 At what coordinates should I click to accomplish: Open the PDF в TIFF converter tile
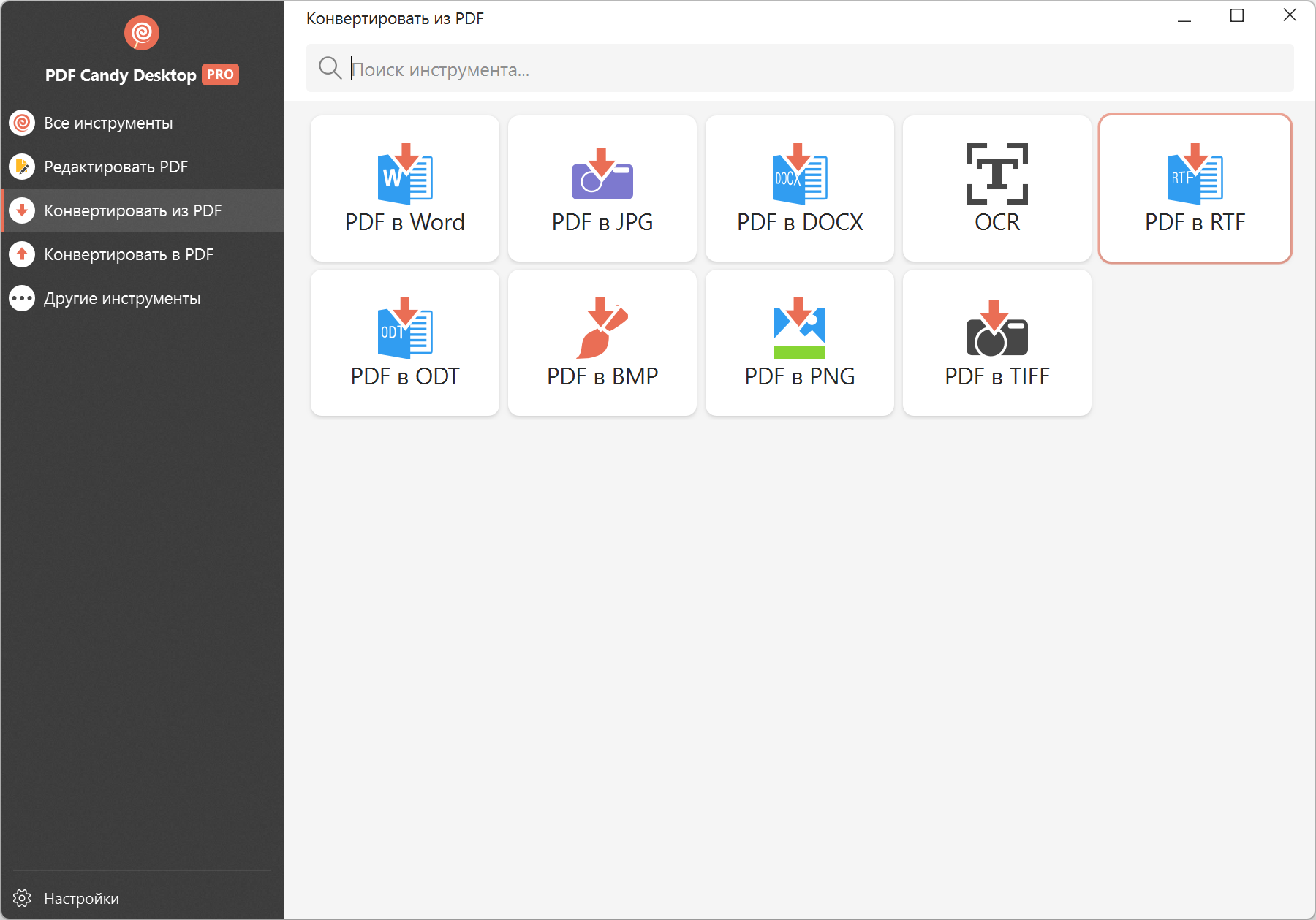(x=997, y=343)
